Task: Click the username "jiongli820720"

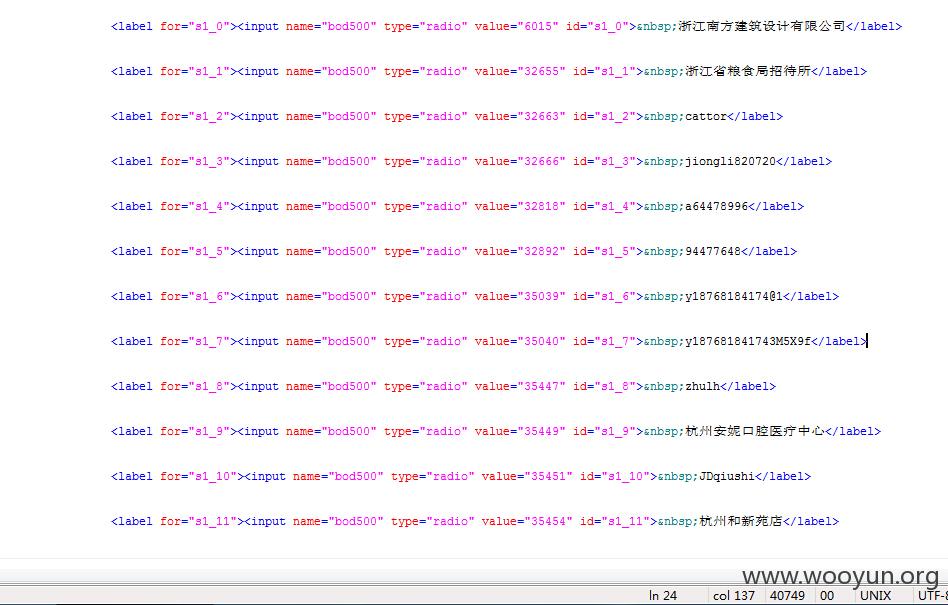Action: pyautogui.click(x=730, y=161)
